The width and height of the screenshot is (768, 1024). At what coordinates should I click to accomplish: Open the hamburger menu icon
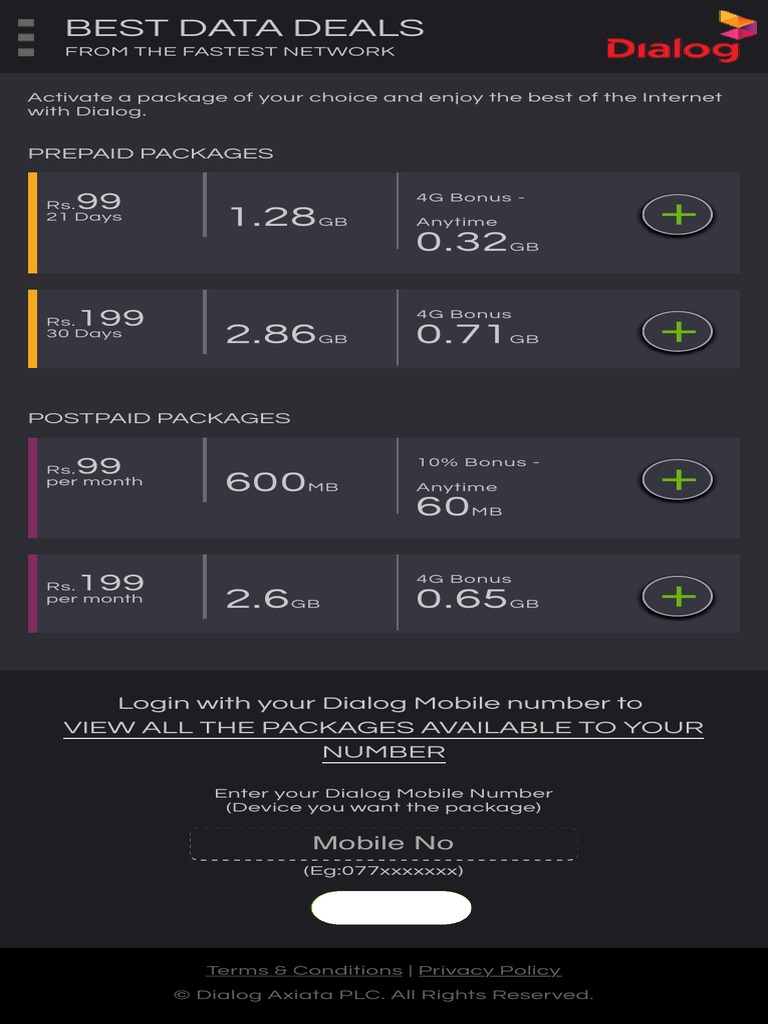27,37
